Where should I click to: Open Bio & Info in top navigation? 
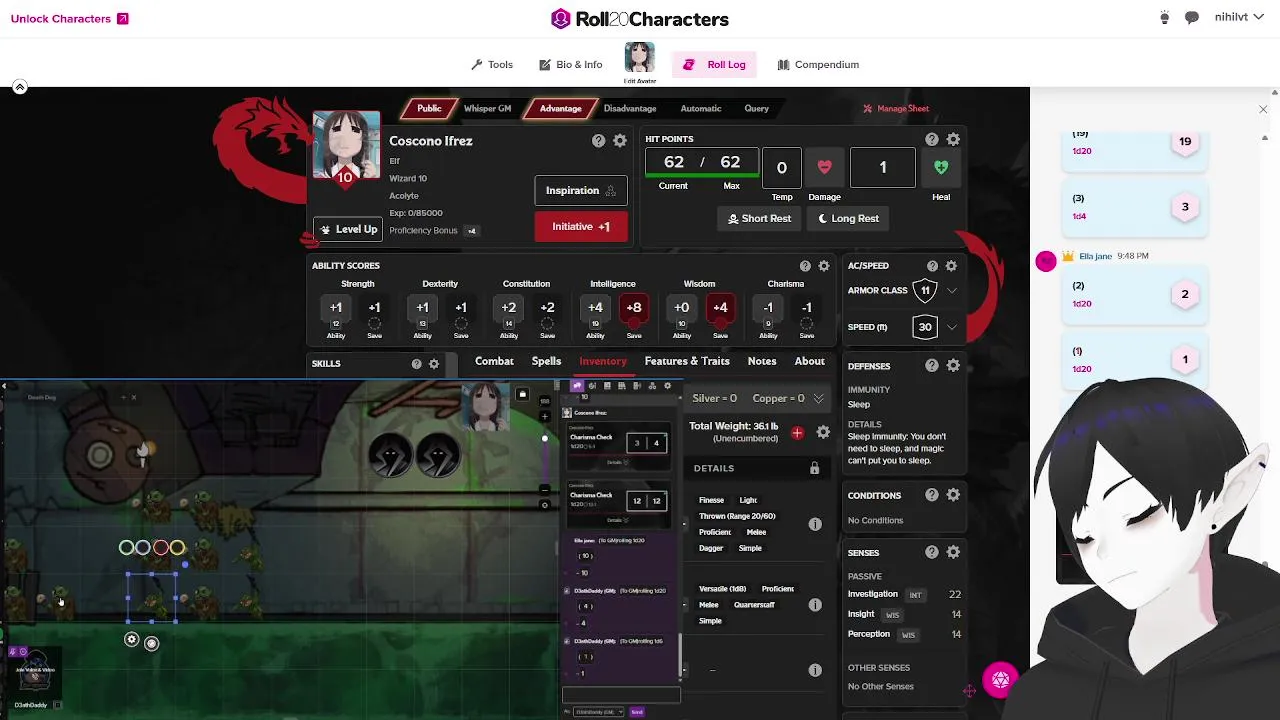coord(570,64)
